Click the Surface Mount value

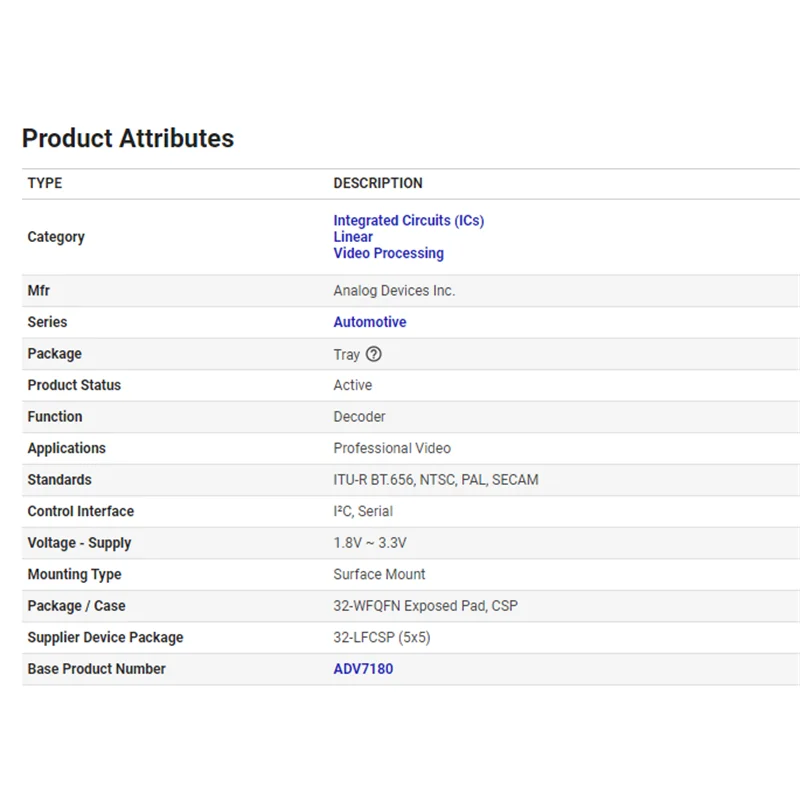pos(379,574)
